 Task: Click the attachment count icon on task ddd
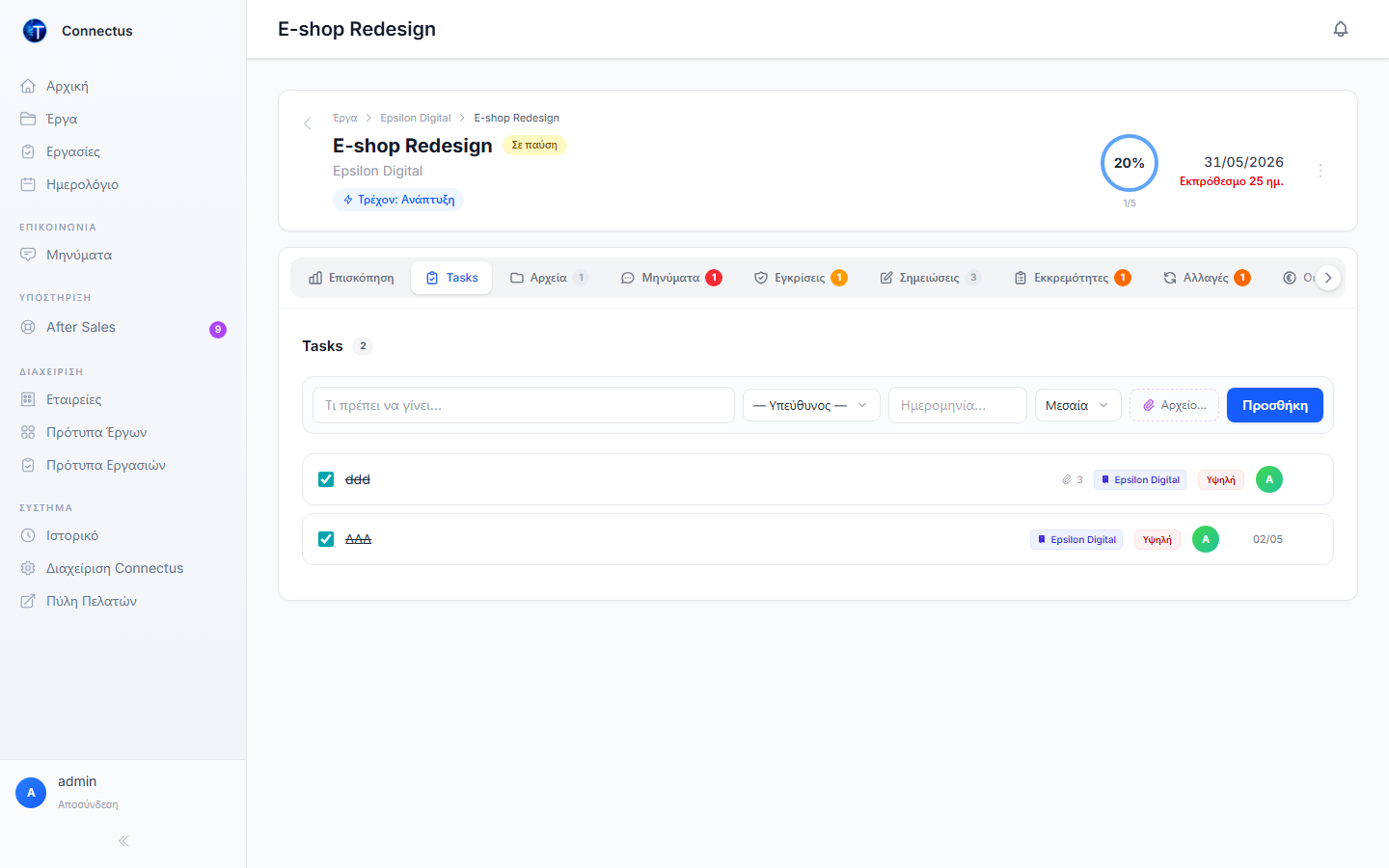pos(1073,479)
